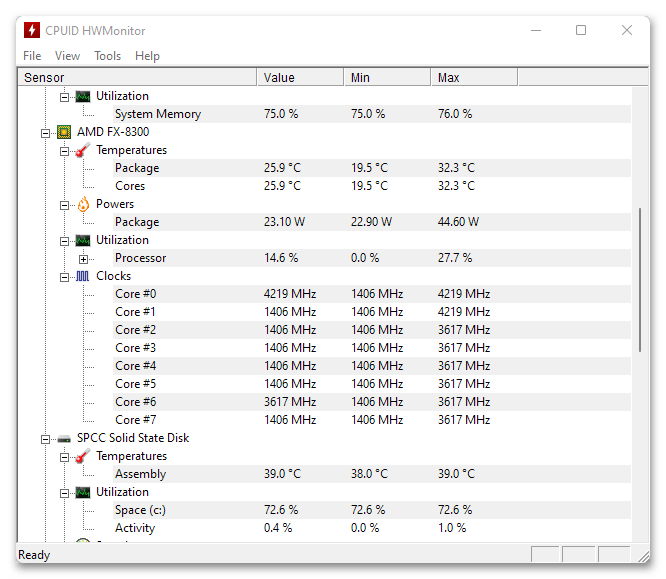Click the 76.0 % max memory value
The width and height of the screenshot is (666, 579).
coord(455,114)
